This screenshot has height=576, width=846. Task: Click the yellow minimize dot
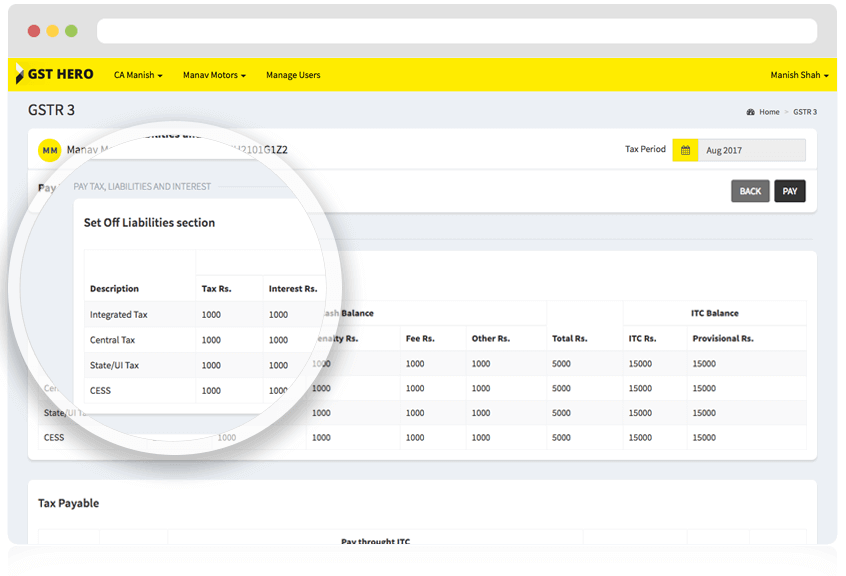click(x=52, y=31)
